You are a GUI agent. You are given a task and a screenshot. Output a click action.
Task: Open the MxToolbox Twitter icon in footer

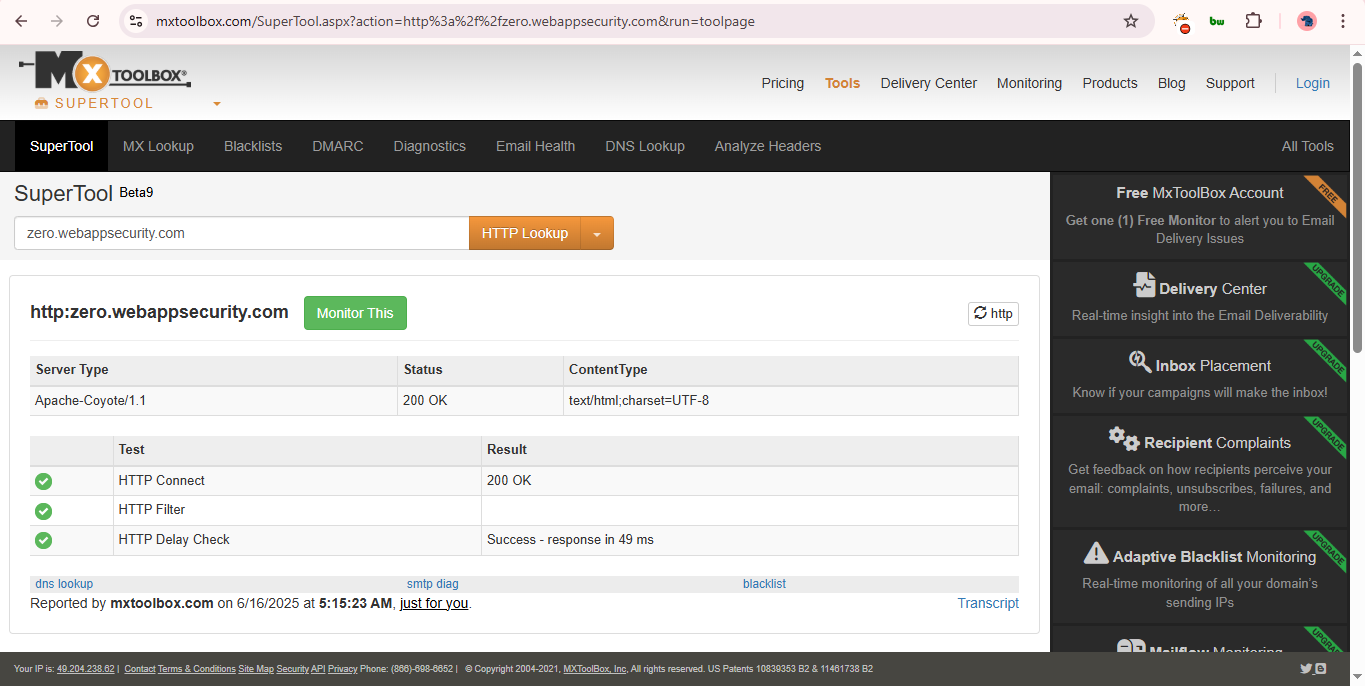[x=1306, y=669]
